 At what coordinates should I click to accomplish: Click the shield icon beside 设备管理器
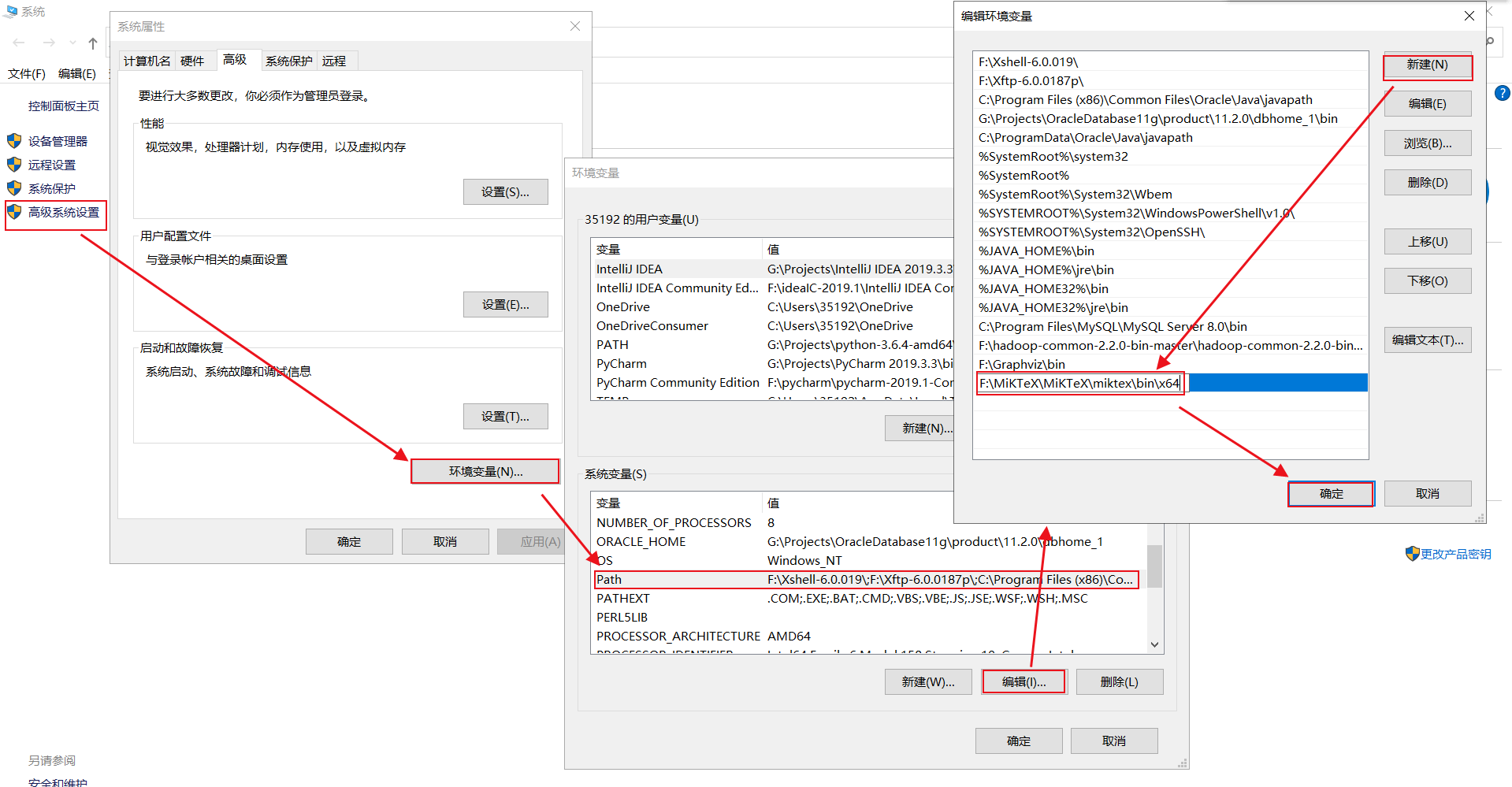pos(14,141)
